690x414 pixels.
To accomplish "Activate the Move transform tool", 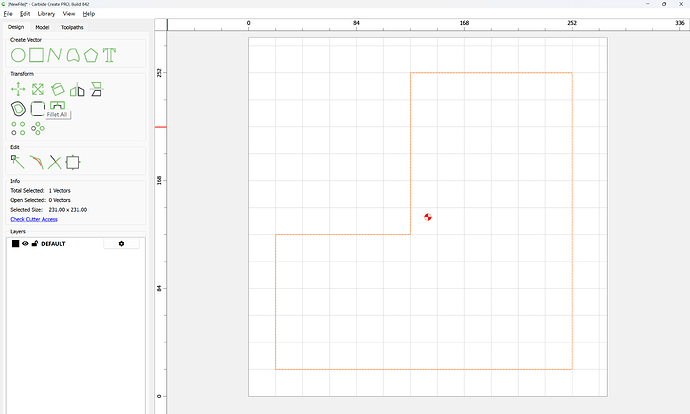I will 18,89.
